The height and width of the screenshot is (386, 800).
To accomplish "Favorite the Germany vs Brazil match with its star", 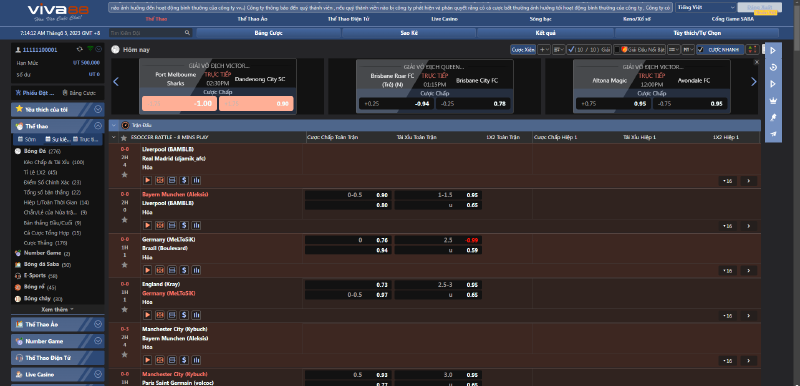I will tap(124, 265).
